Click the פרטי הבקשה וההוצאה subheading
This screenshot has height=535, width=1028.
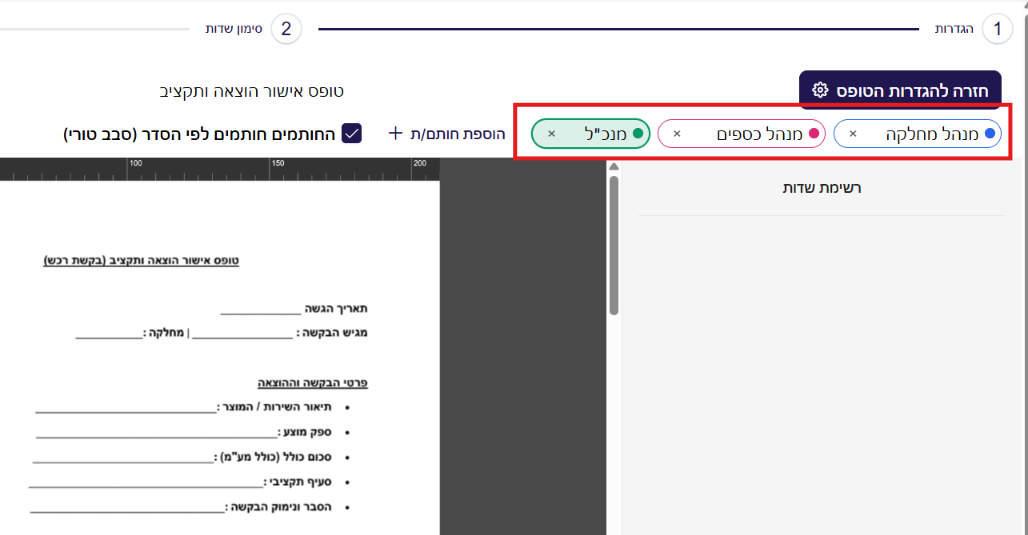[x=313, y=383]
